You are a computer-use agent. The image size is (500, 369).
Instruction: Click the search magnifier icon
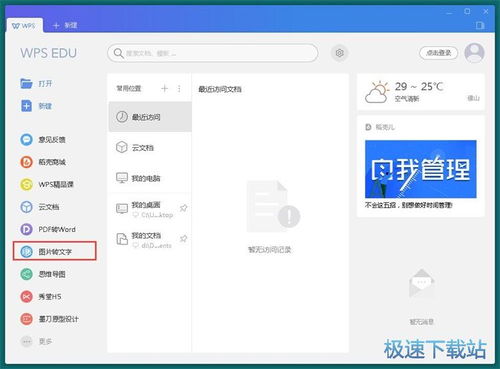click(x=118, y=53)
